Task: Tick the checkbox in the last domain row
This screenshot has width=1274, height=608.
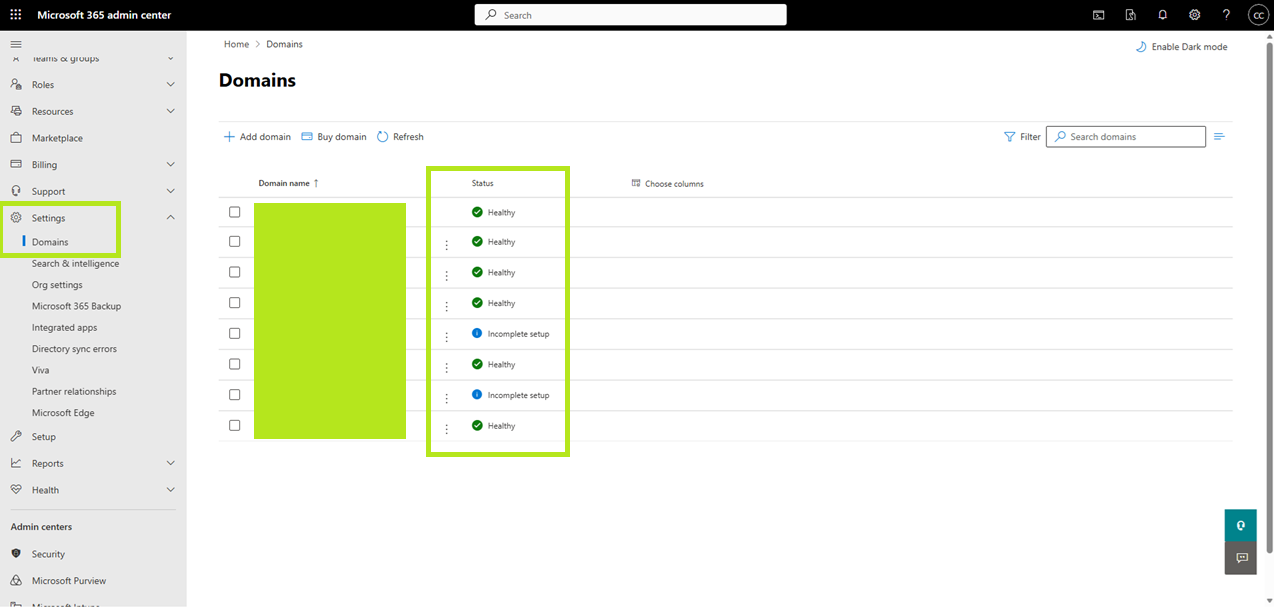Action: point(235,425)
